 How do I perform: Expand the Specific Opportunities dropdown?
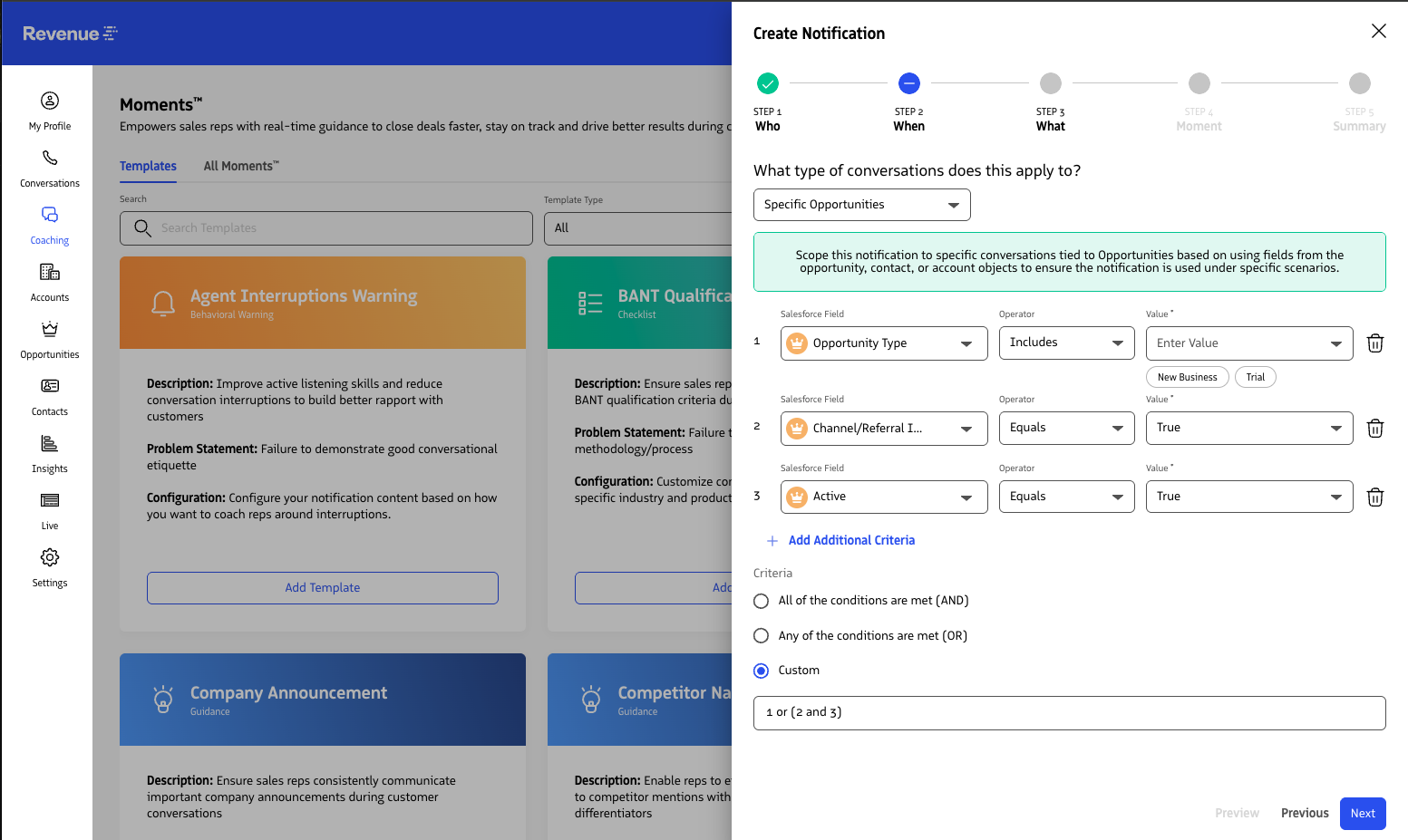click(861, 205)
